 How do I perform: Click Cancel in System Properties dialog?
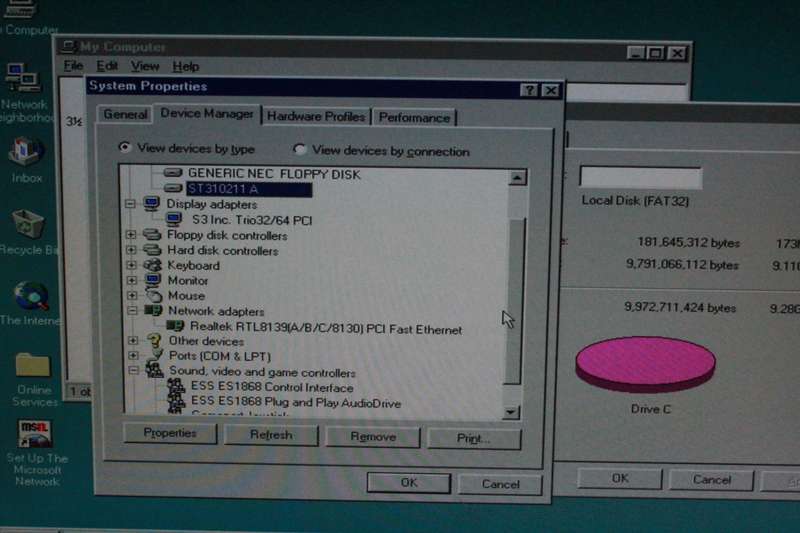click(500, 484)
